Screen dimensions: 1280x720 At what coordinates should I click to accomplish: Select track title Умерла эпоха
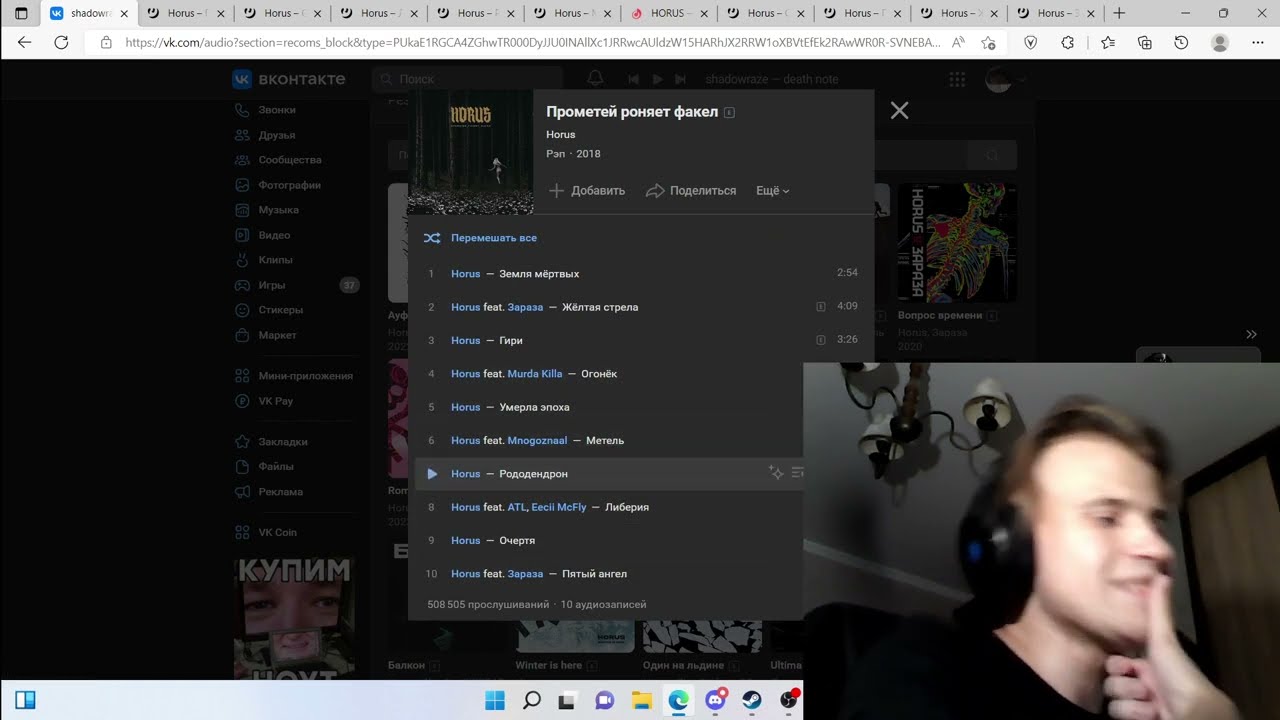[x=534, y=407]
